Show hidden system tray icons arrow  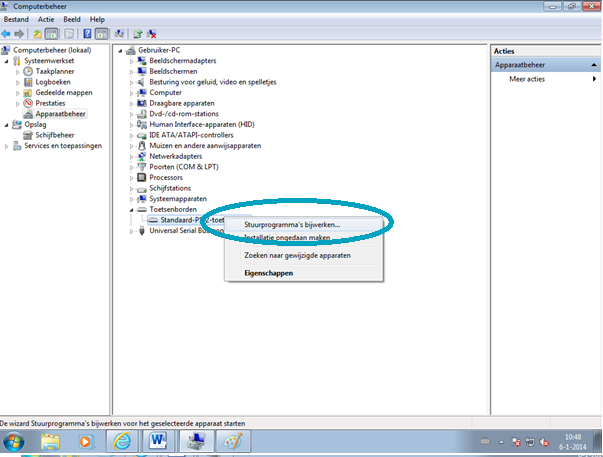(x=501, y=442)
